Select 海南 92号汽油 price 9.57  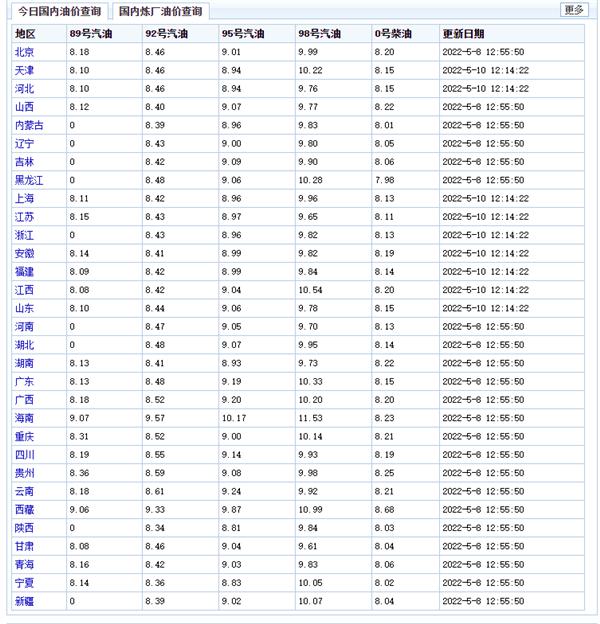[155, 418]
